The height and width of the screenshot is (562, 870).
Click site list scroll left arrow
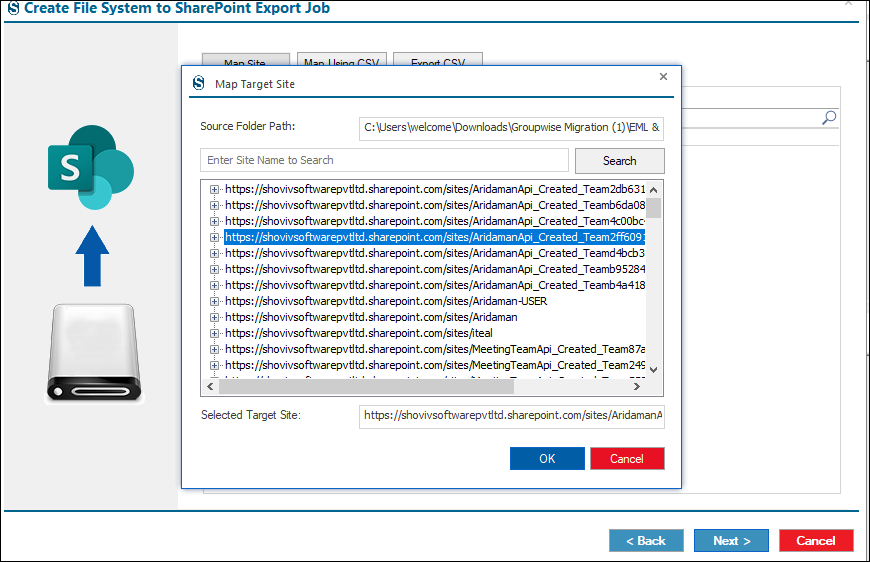point(210,387)
